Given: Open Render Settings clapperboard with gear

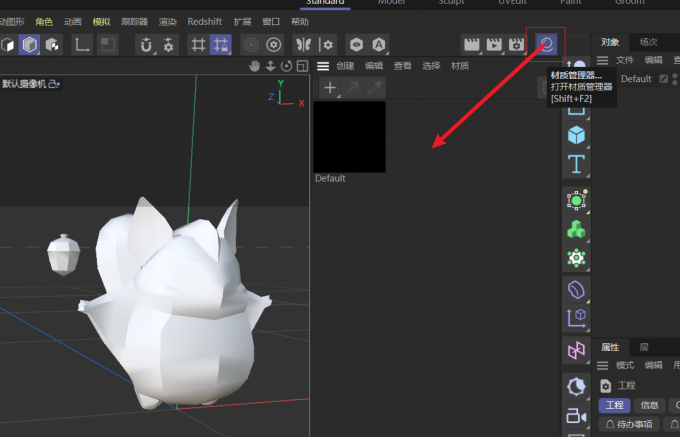Looking at the screenshot, I should 516,44.
